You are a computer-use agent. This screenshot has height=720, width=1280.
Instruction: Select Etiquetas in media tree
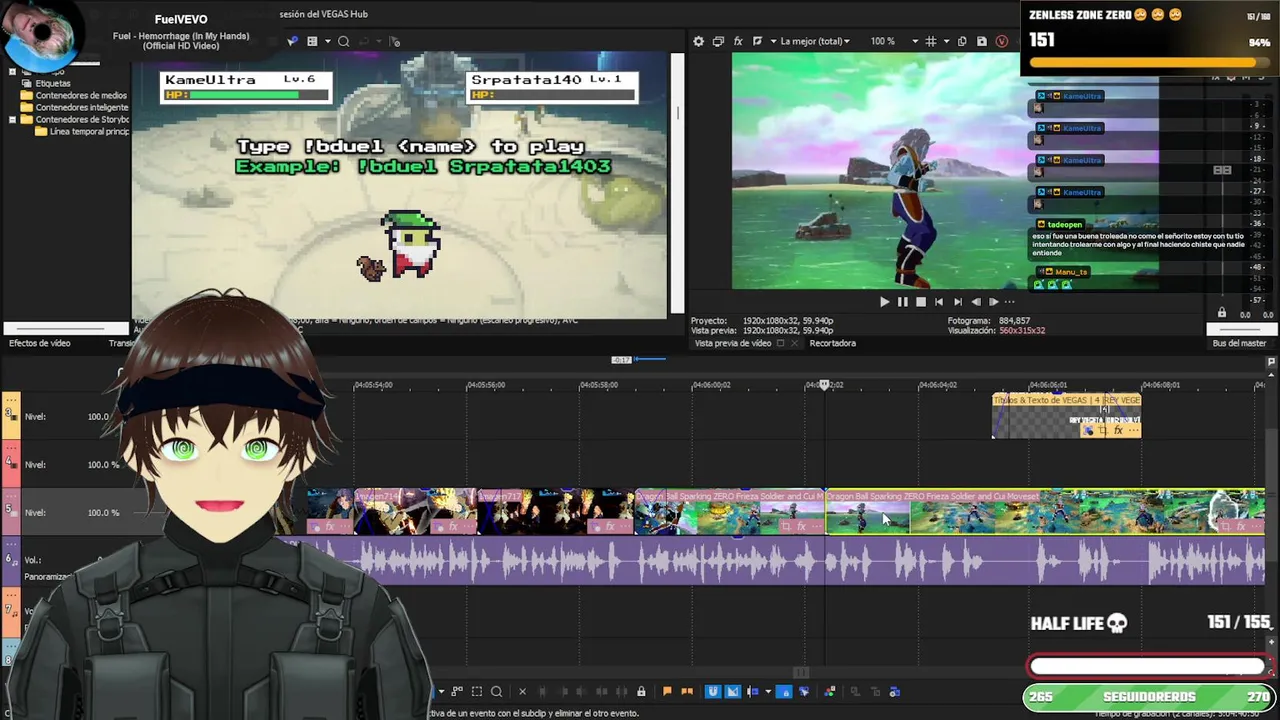click(53, 83)
